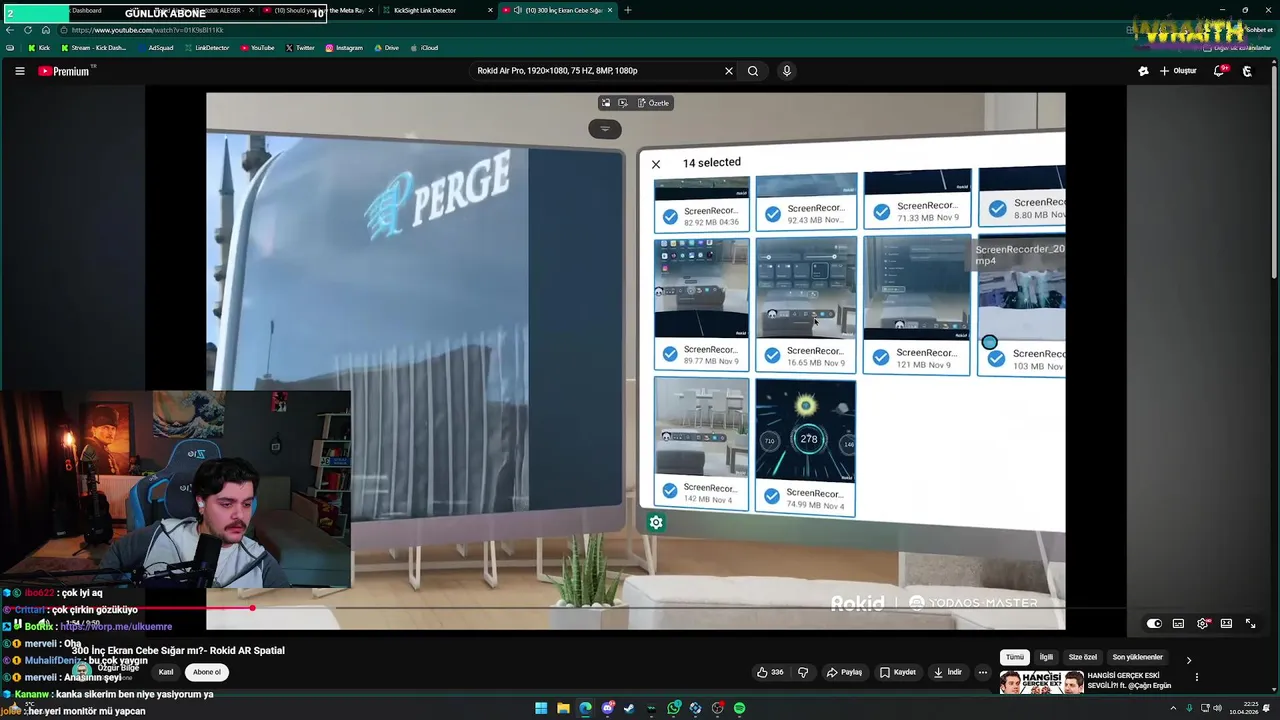Uncheck the 16.65 MB ScreenRecorder file
The width and height of the screenshot is (1280, 720).
pos(772,355)
